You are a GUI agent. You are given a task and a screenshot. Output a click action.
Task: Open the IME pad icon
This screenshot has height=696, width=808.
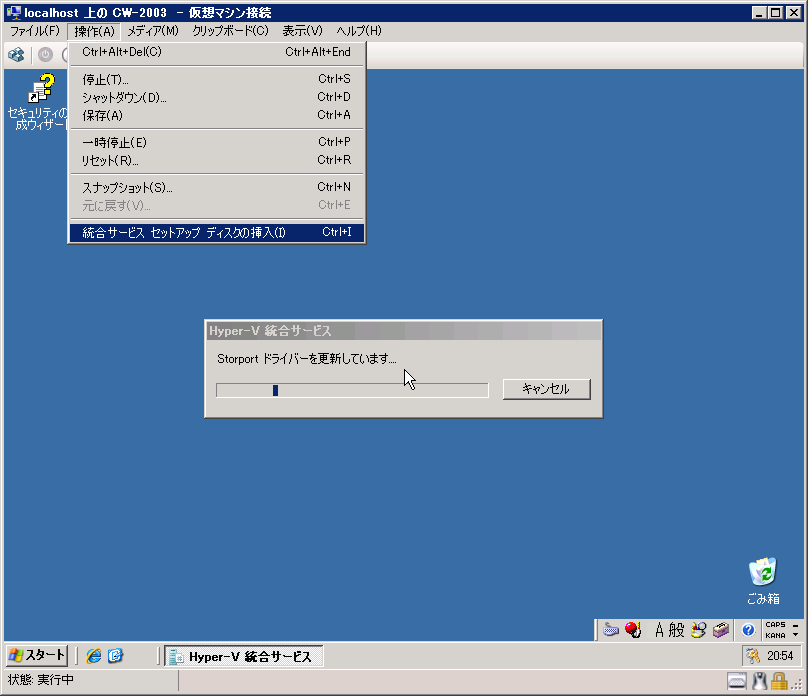699,630
